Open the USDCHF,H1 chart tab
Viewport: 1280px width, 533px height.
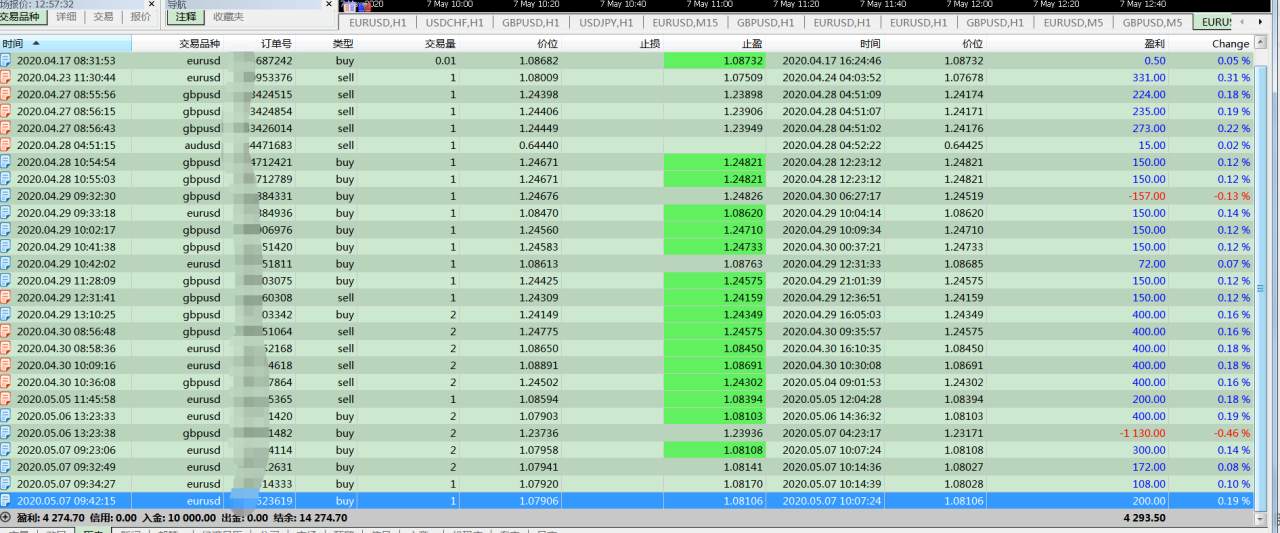pos(455,23)
